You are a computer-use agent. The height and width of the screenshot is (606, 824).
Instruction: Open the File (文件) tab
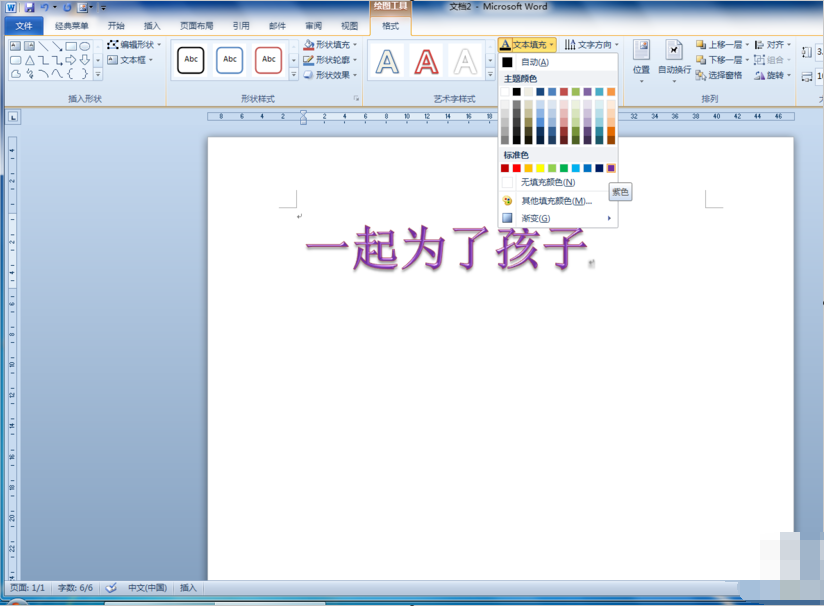[x=24, y=26]
